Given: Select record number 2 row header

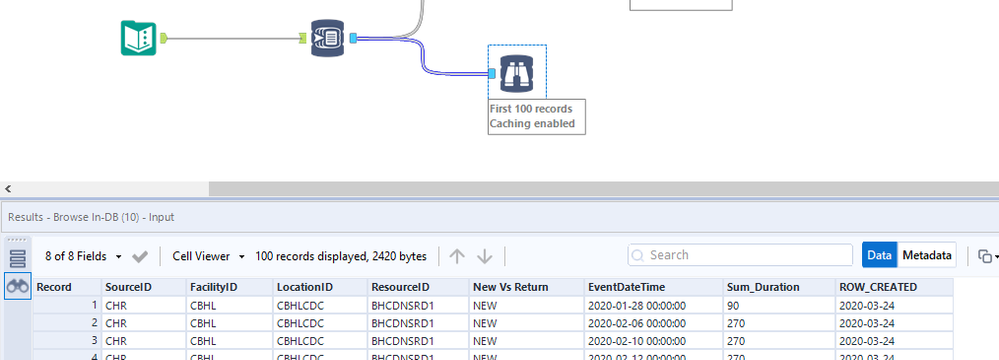Looking at the screenshot, I should (67, 324).
